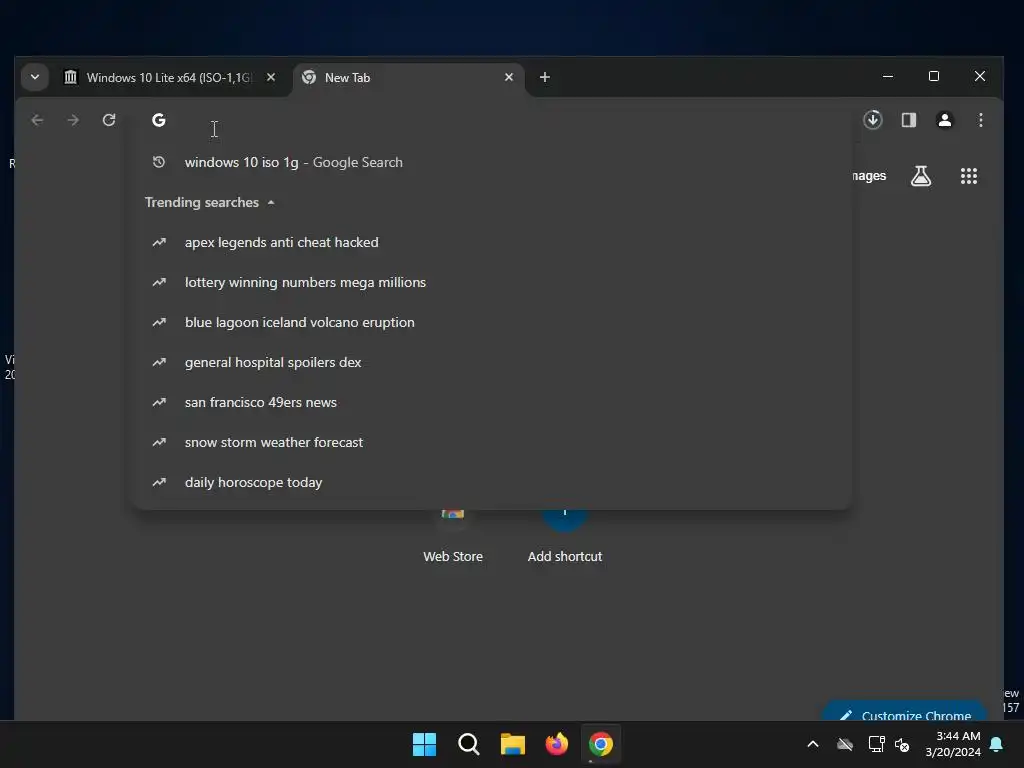The height and width of the screenshot is (768, 1024).
Task: Open the profile avatar icon
Action: pos(944,120)
